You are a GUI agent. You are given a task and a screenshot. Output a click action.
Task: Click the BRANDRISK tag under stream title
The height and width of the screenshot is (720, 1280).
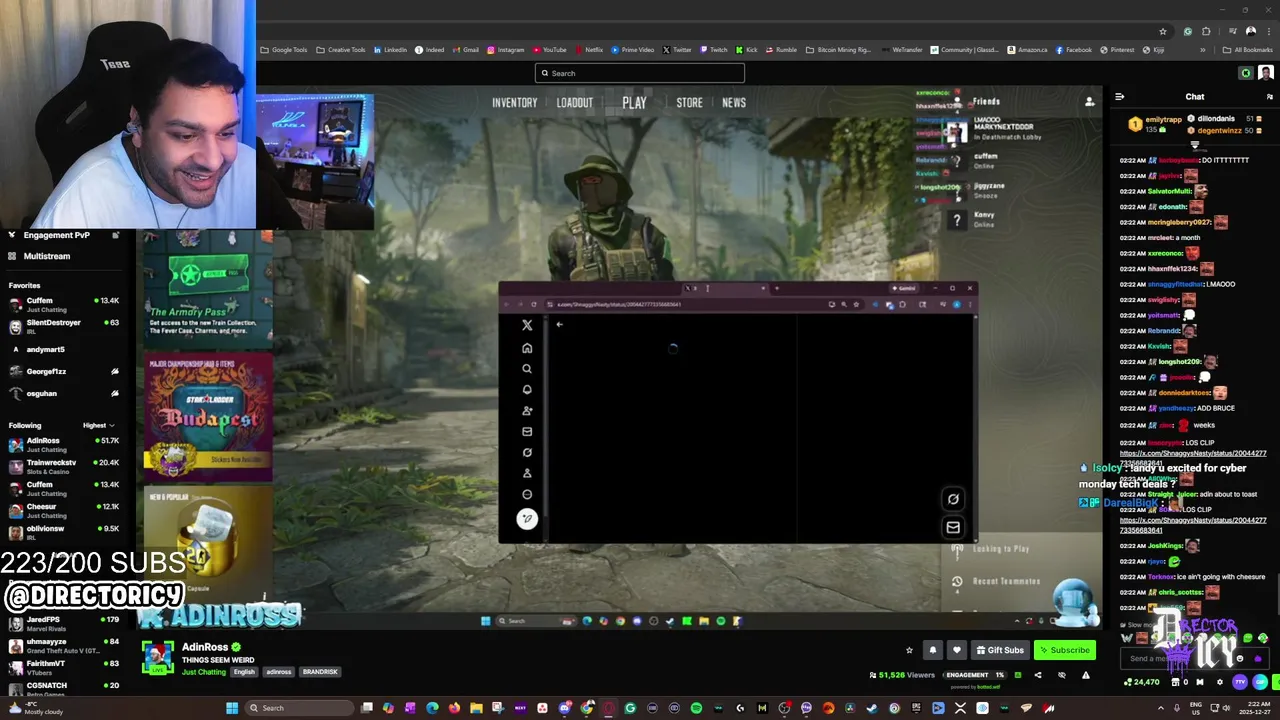pyautogui.click(x=320, y=672)
